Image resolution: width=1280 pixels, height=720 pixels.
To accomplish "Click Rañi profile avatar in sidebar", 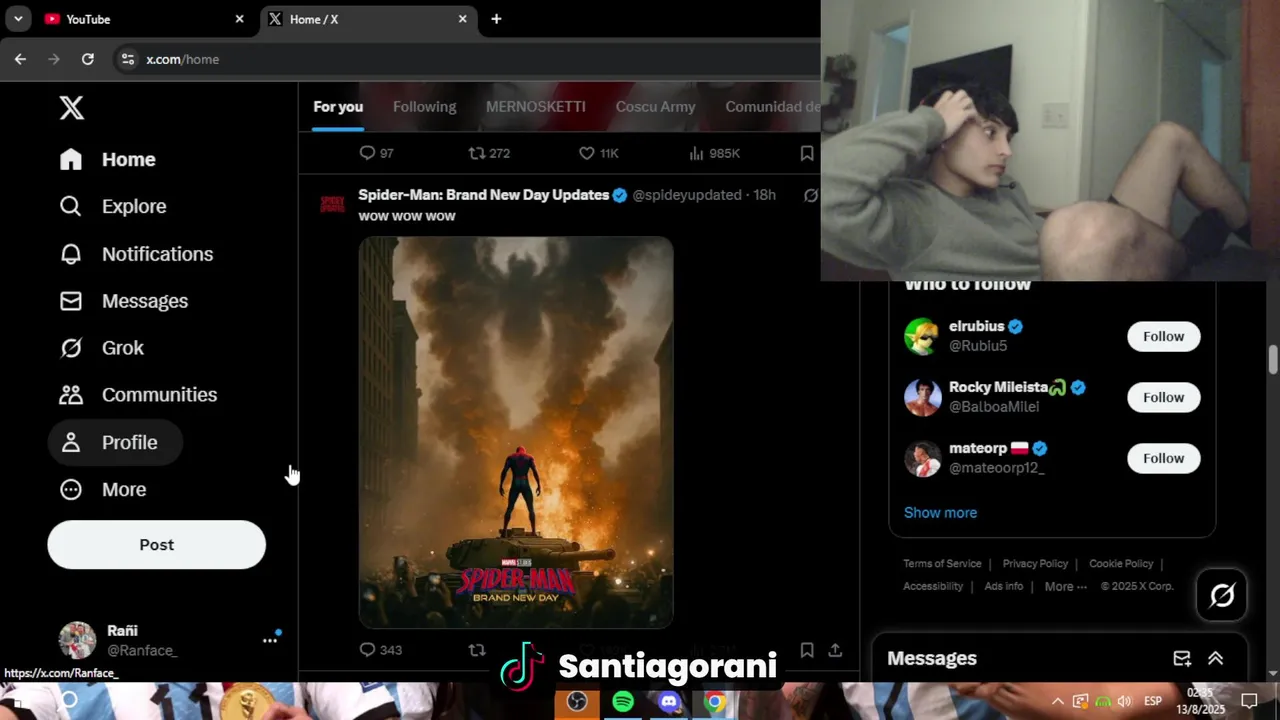I will point(77,640).
